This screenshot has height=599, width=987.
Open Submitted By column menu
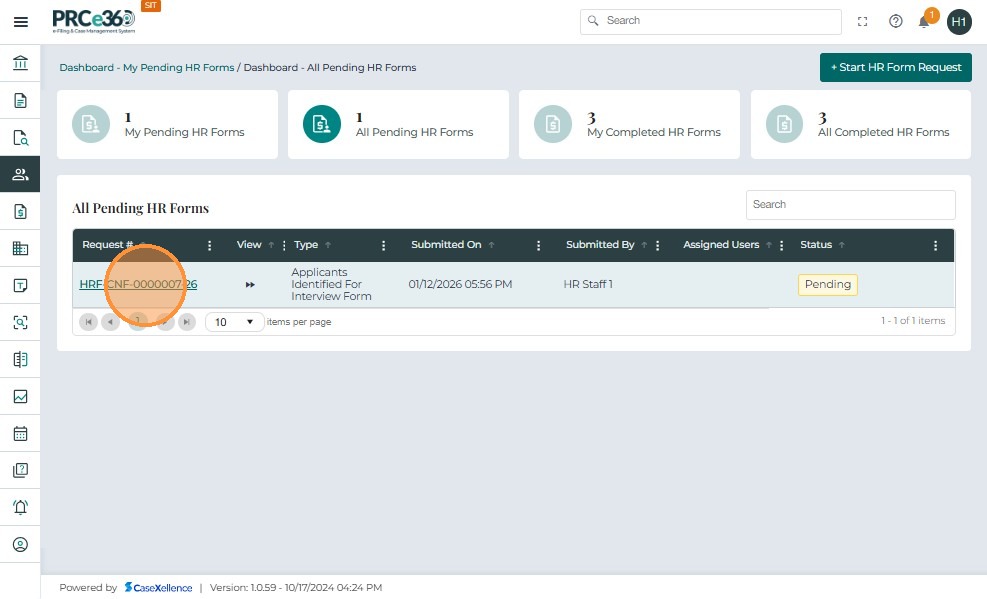coord(657,245)
